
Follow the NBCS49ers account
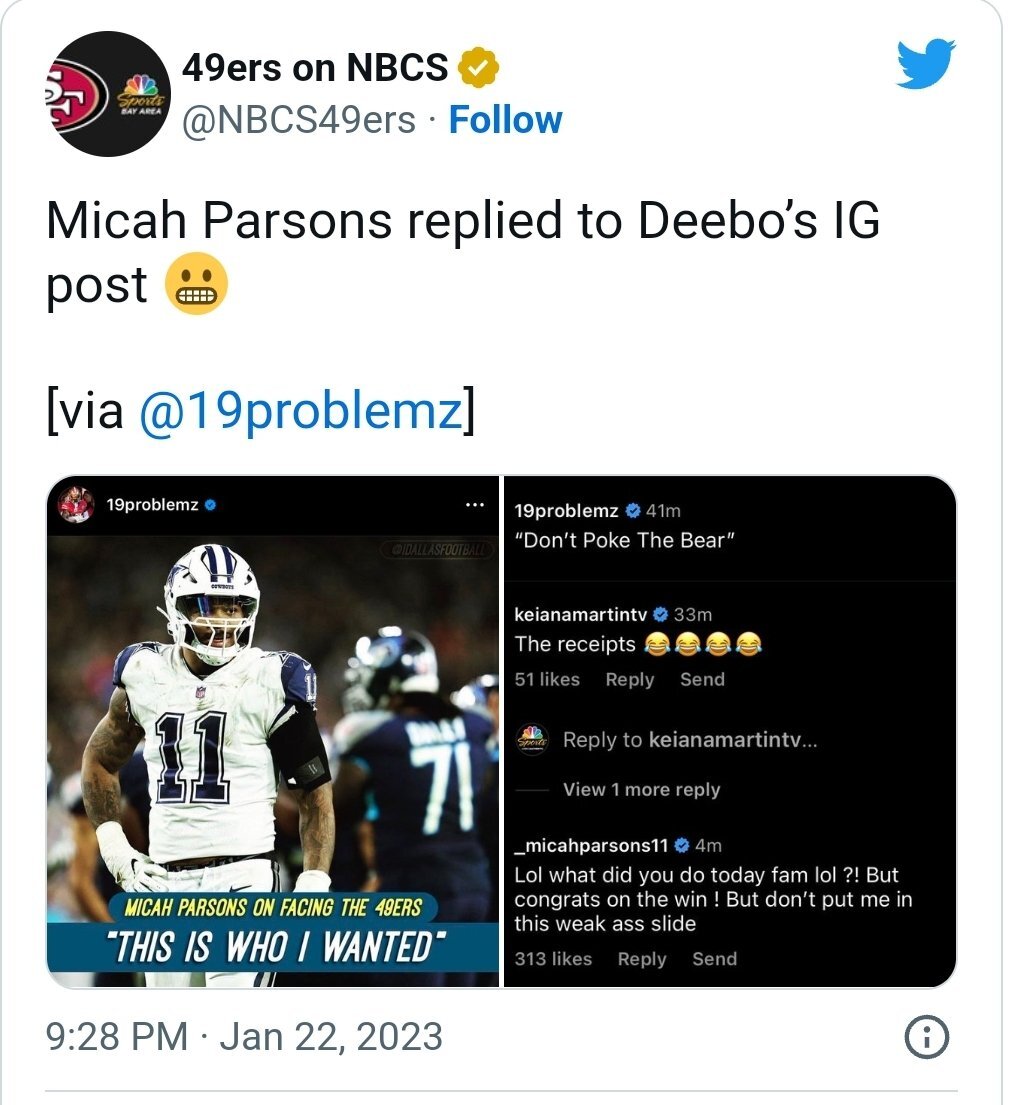(505, 120)
